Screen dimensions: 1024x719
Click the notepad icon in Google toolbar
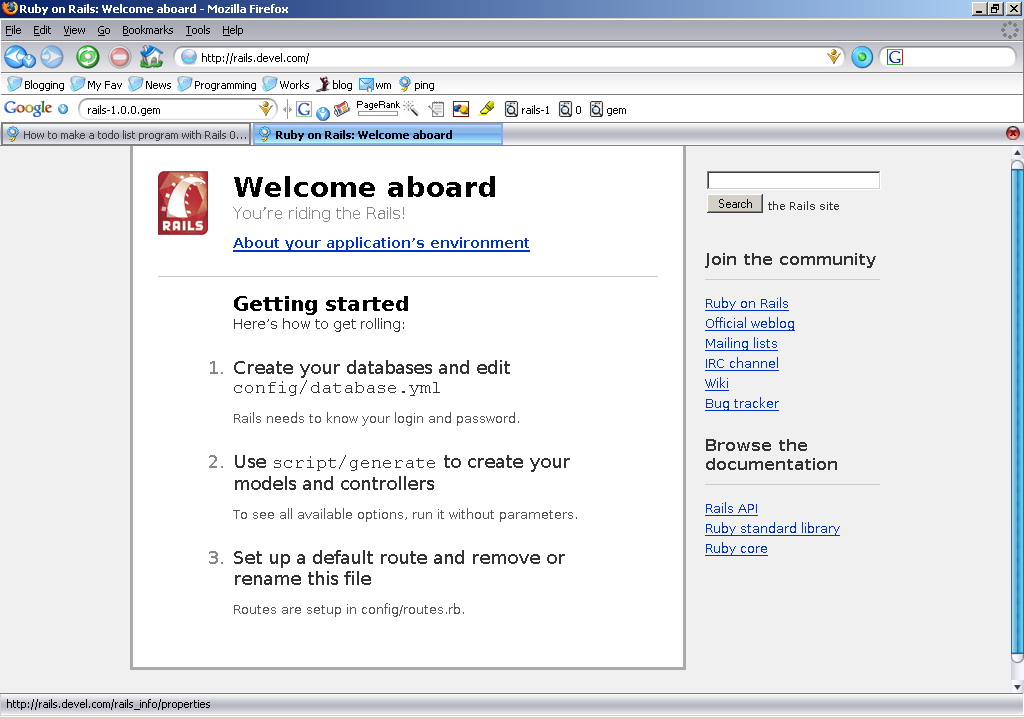[x=436, y=109]
